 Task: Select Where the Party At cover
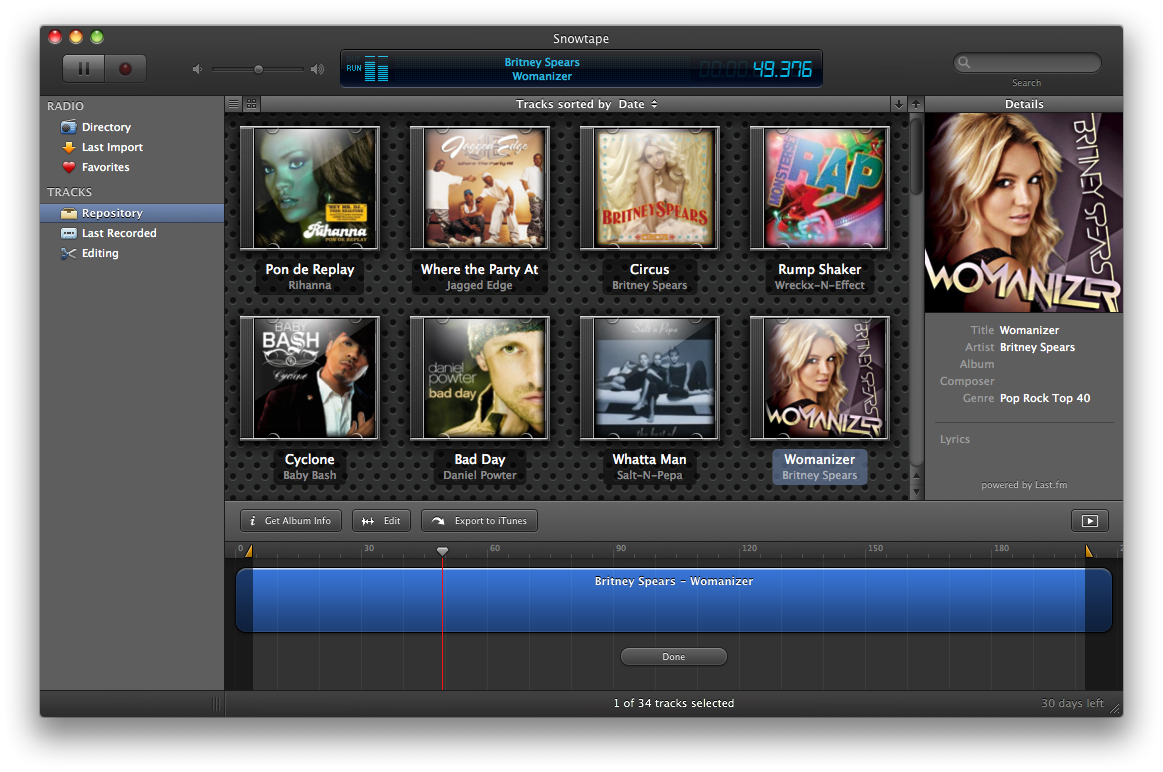[480, 188]
